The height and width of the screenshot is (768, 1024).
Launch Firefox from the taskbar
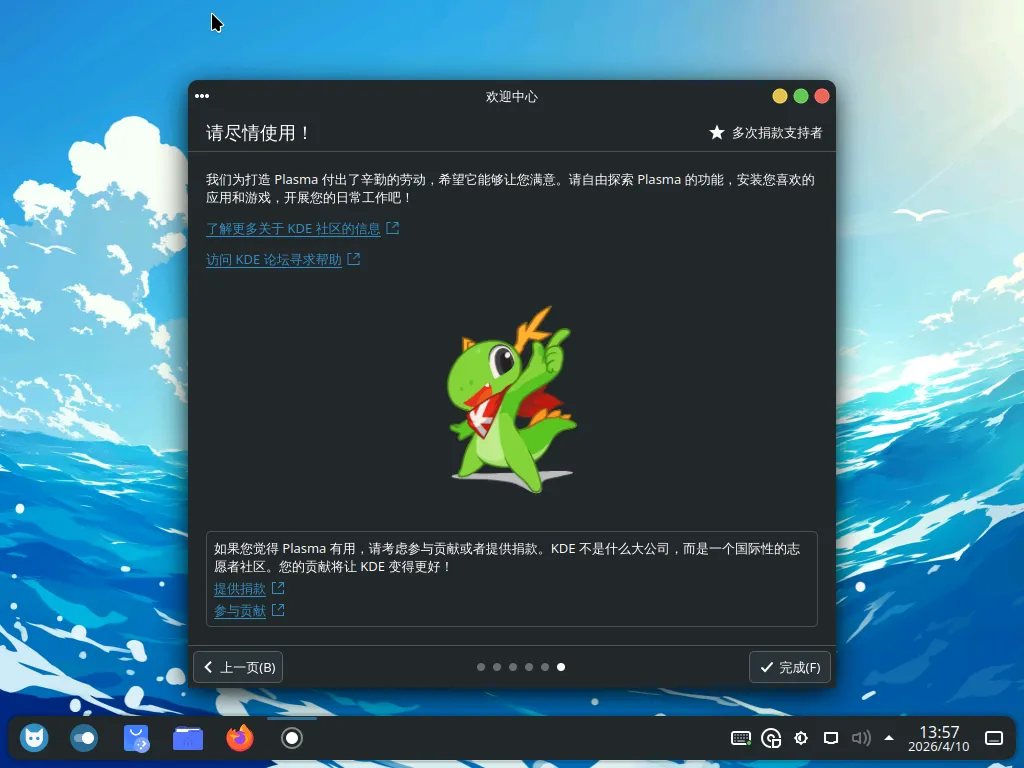(x=240, y=738)
